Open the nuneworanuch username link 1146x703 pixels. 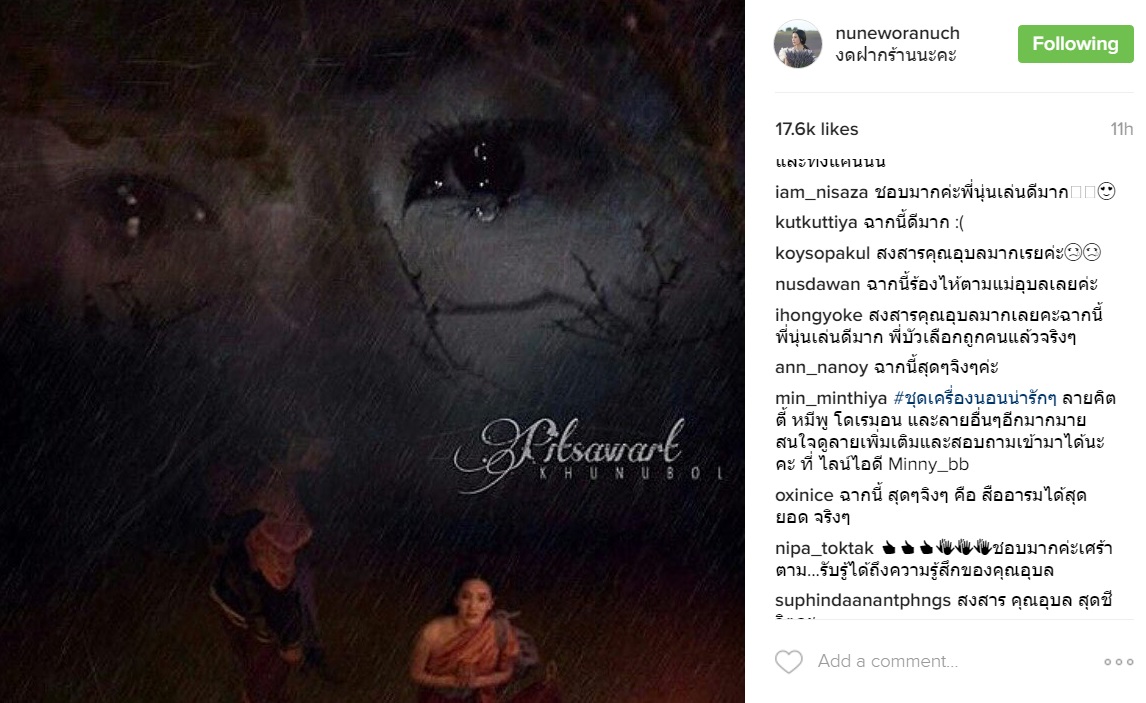898,34
